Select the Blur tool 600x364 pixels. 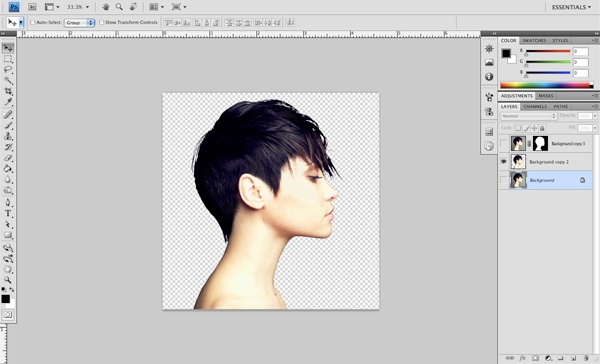(8, 180)
